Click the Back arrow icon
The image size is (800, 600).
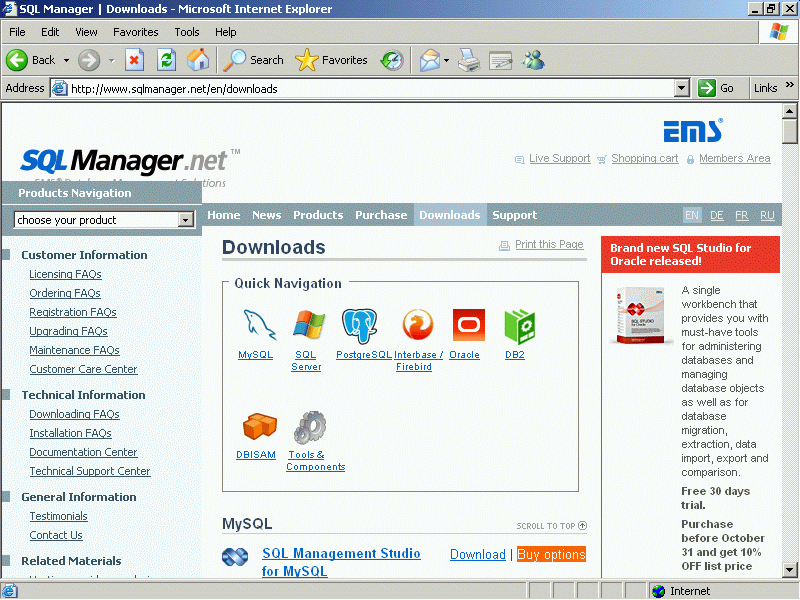tap(17, 60)
